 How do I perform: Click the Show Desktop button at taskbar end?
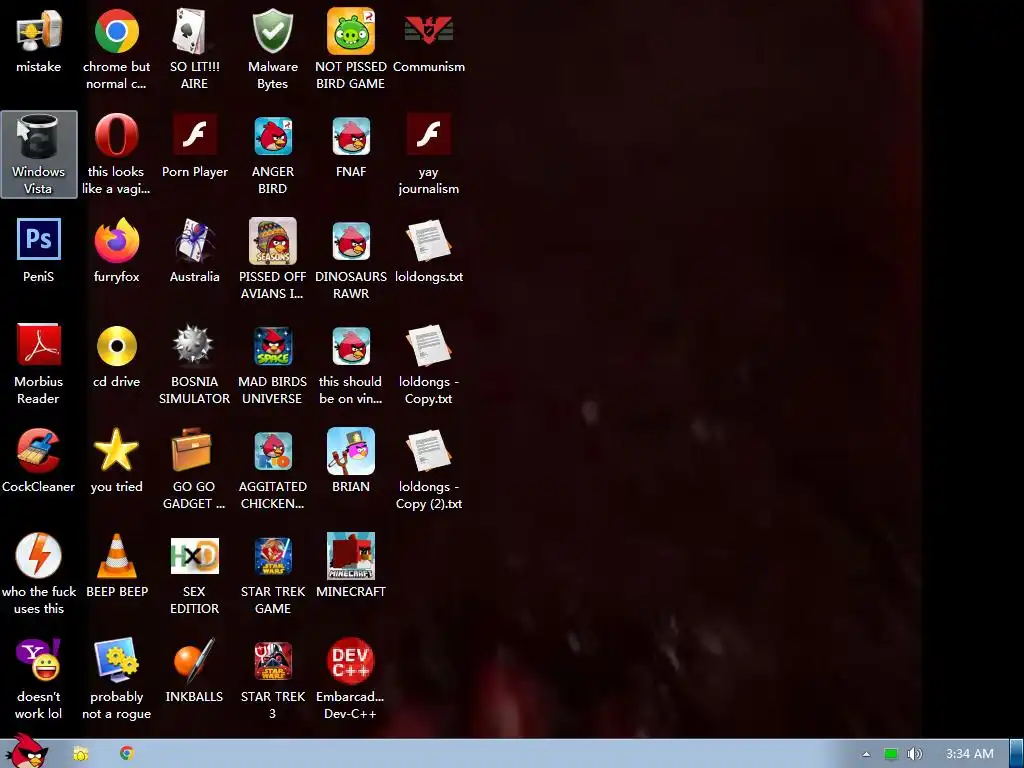pyautogui.click(x=1016, y=754)
